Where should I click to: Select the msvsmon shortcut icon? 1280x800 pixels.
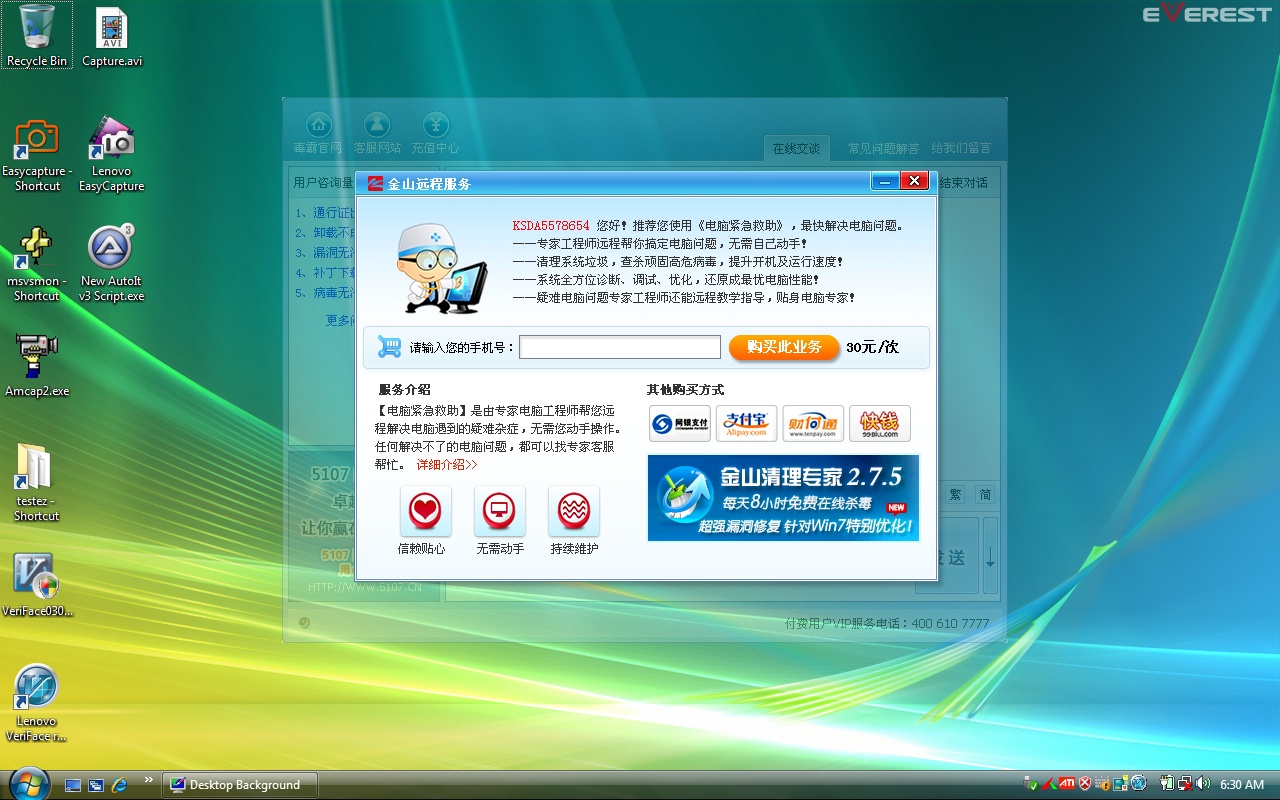click(x=37, y=265)
